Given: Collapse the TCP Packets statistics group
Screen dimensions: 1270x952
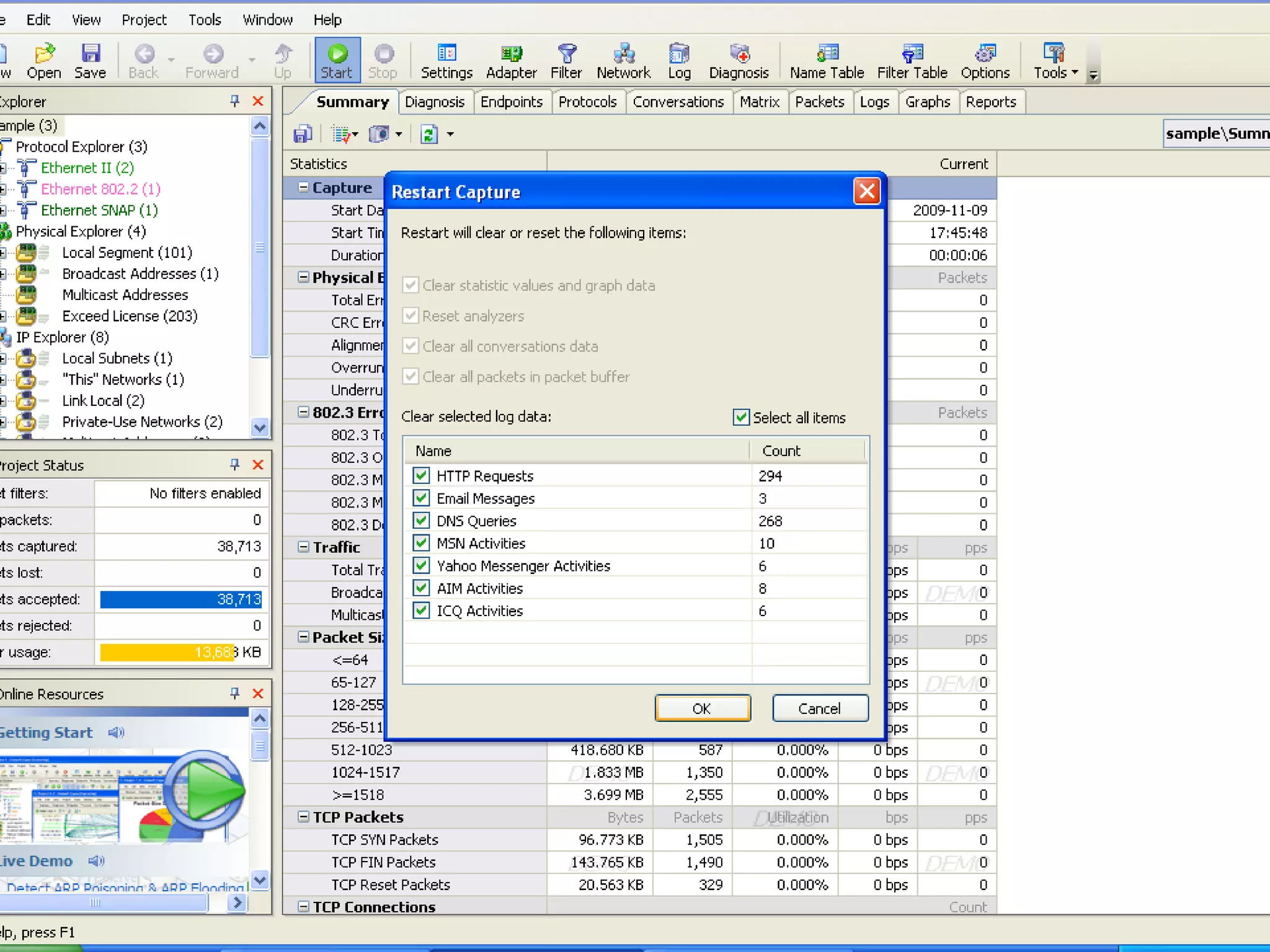Looking at the screenshot, I should [x=303, y=817].
